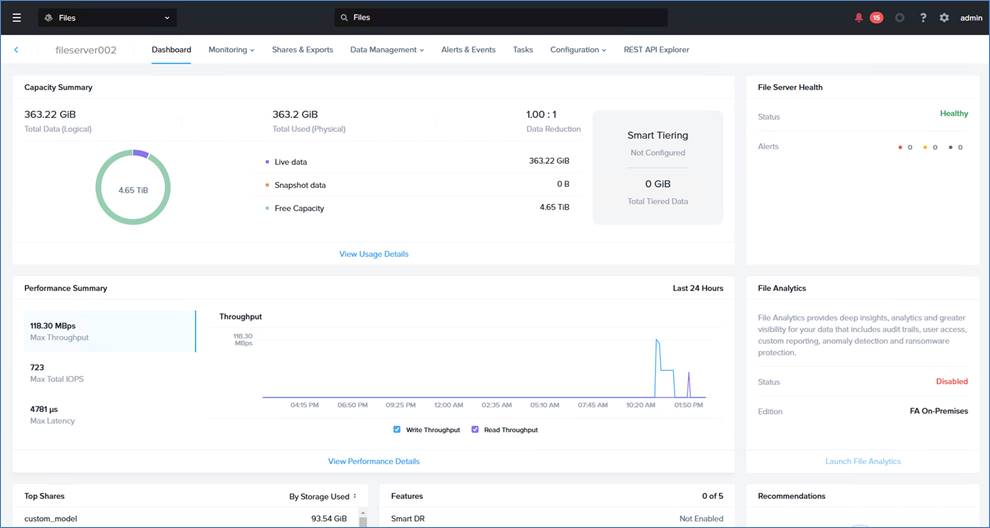The width and height of the screenshot is (990, 528).
Task: Open the Shares & Exports tab
Action: point(302,49)
